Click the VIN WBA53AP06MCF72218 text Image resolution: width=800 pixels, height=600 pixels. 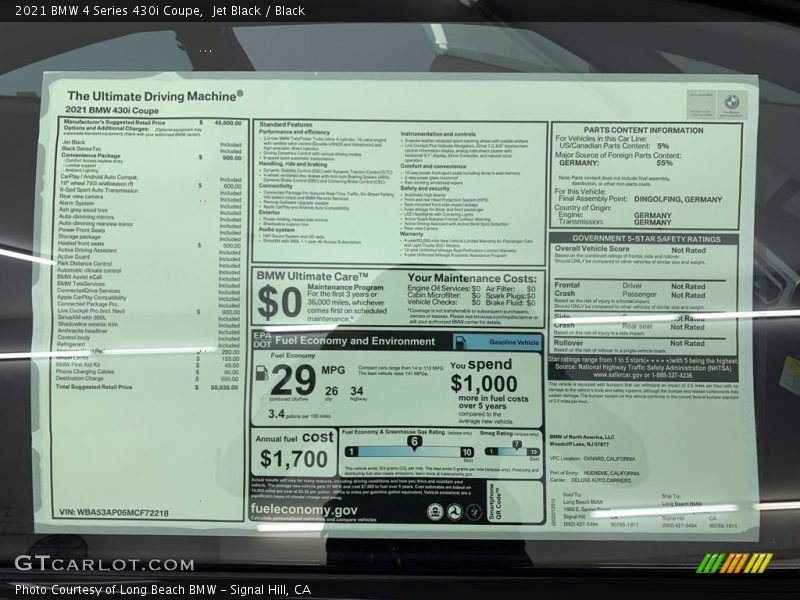[x=114, y=513]
